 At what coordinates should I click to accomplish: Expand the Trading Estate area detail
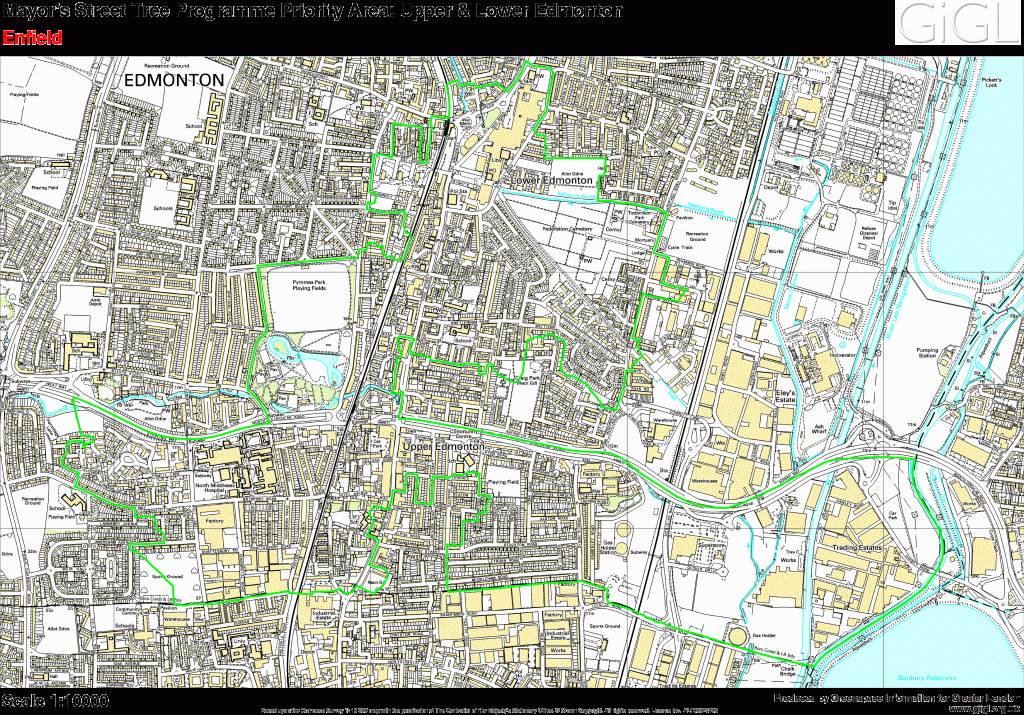click(855, 548)
